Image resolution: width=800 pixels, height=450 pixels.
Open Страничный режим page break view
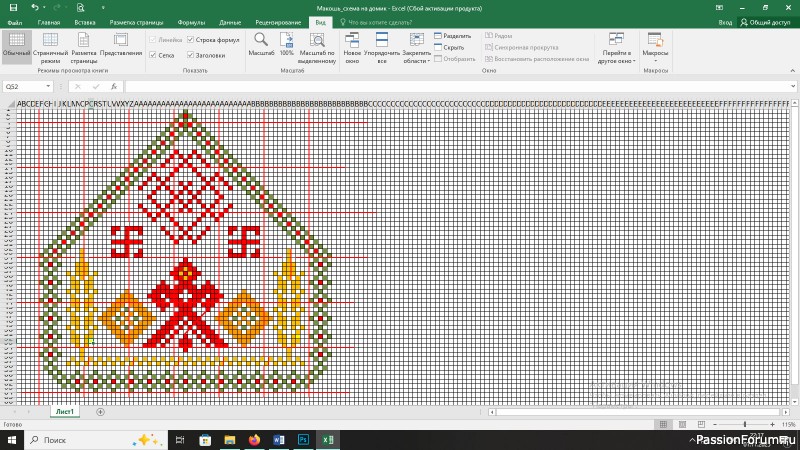click(x=49, y=45)
